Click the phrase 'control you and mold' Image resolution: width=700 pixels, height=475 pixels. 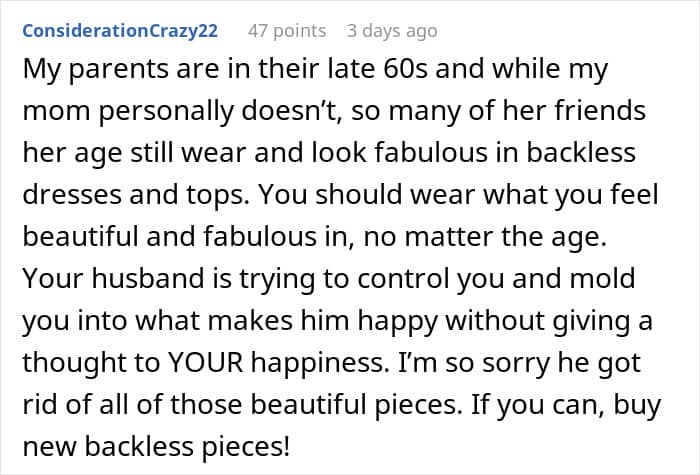click(496, 279)
